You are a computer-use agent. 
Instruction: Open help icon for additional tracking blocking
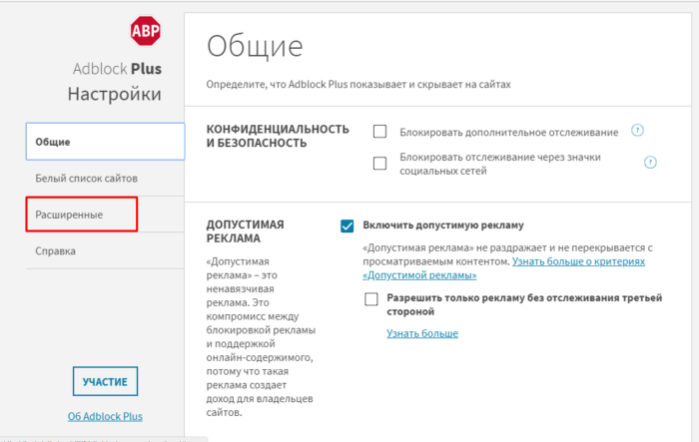pyautogui.click(x=637, y=130)
